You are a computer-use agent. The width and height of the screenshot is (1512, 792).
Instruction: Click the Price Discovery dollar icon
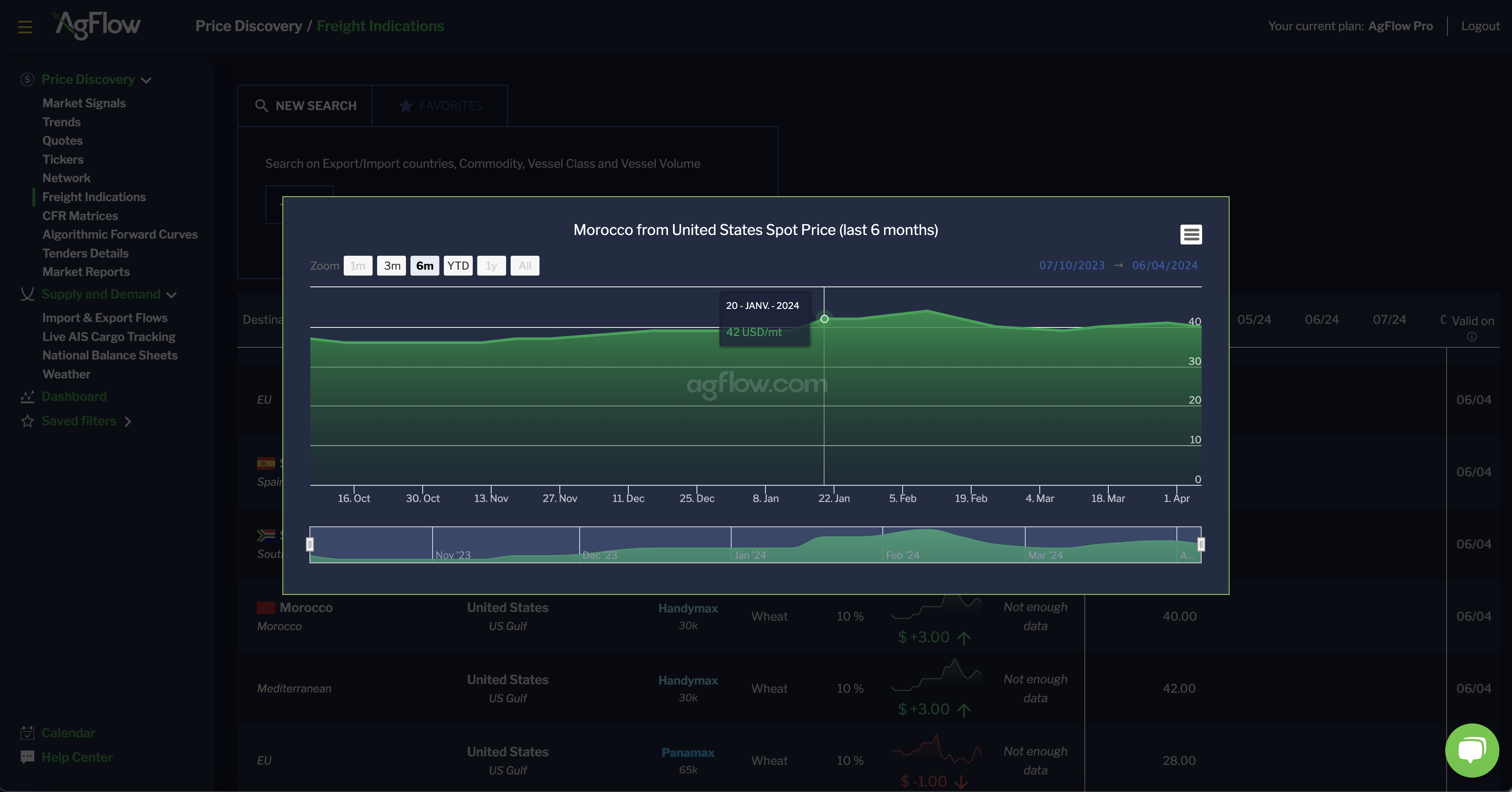pyautogui.click(x=27, y=79)
